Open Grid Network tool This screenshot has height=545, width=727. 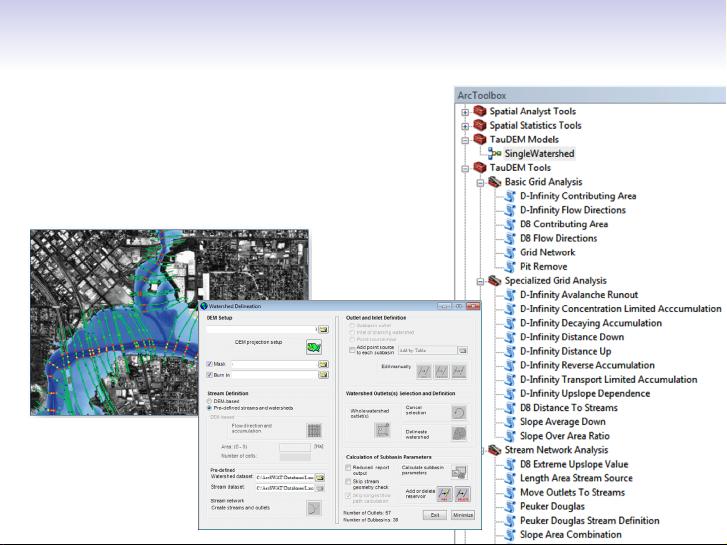coord(547,252)
